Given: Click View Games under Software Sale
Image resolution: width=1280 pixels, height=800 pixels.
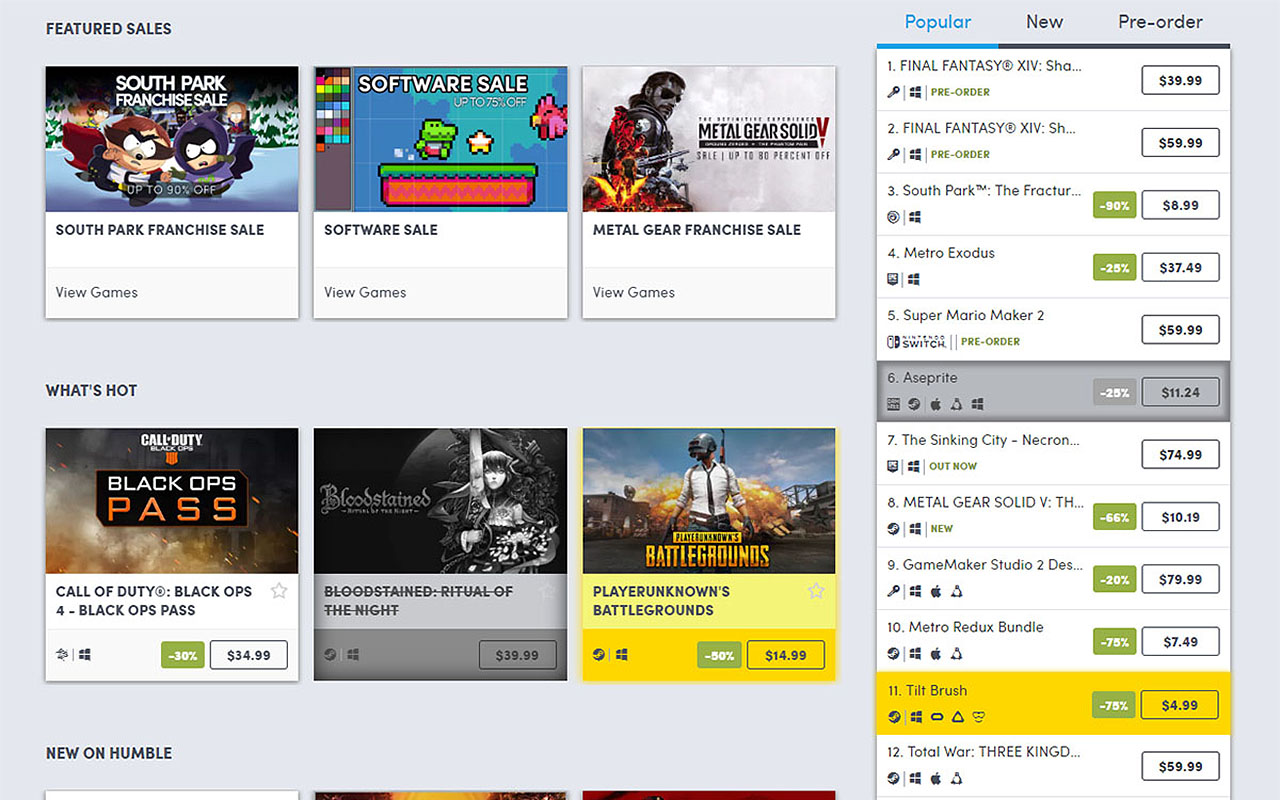Looking at the screenshot, I should point(365,292).
